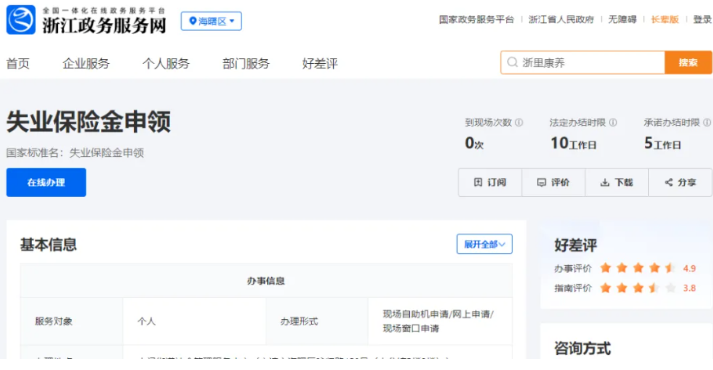Click the 订阅 subscribe button
713x370 pixels.
point(490,182)
